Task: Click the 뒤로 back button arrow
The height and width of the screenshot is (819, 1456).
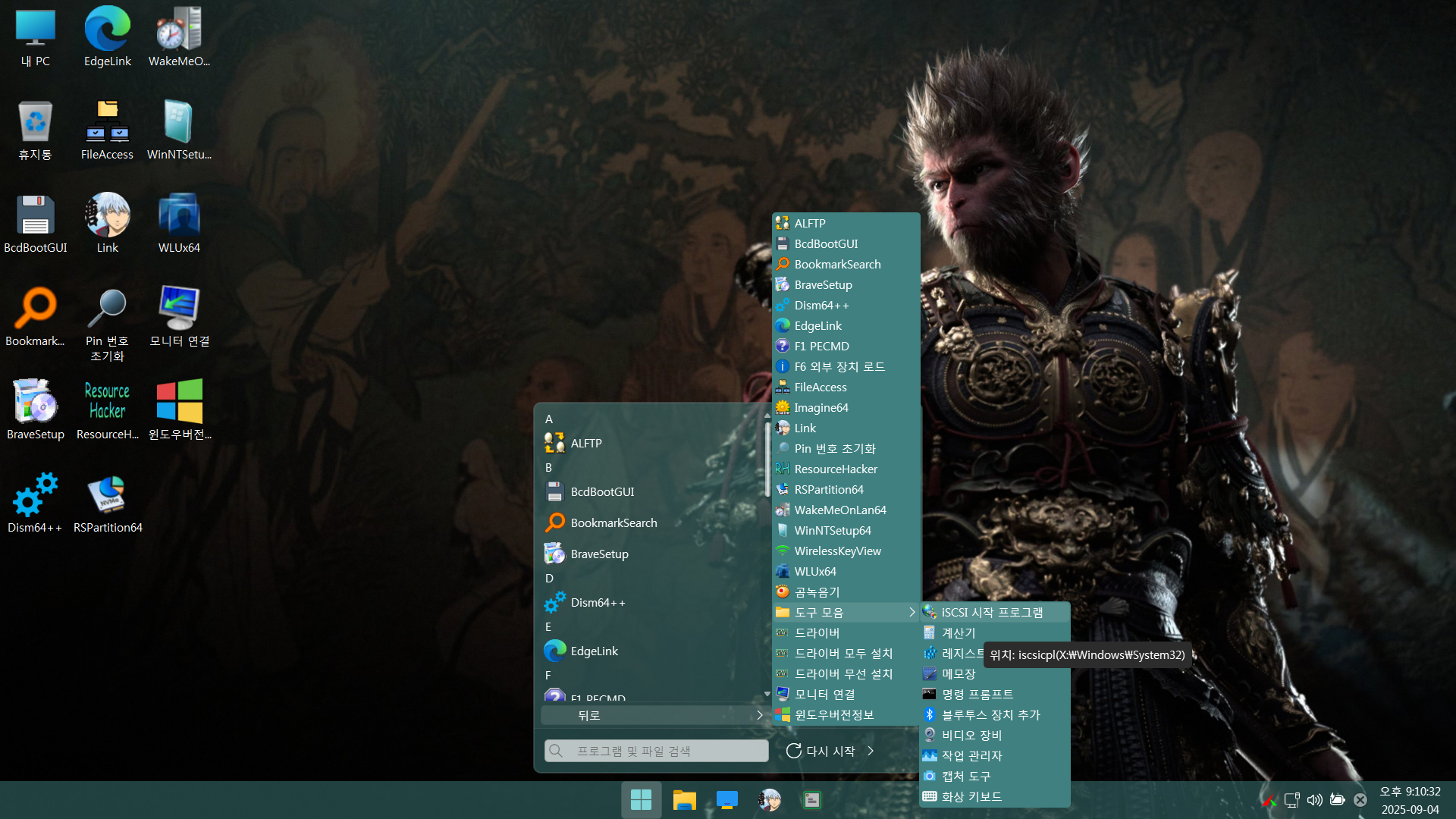Action: tap(759, 715)
